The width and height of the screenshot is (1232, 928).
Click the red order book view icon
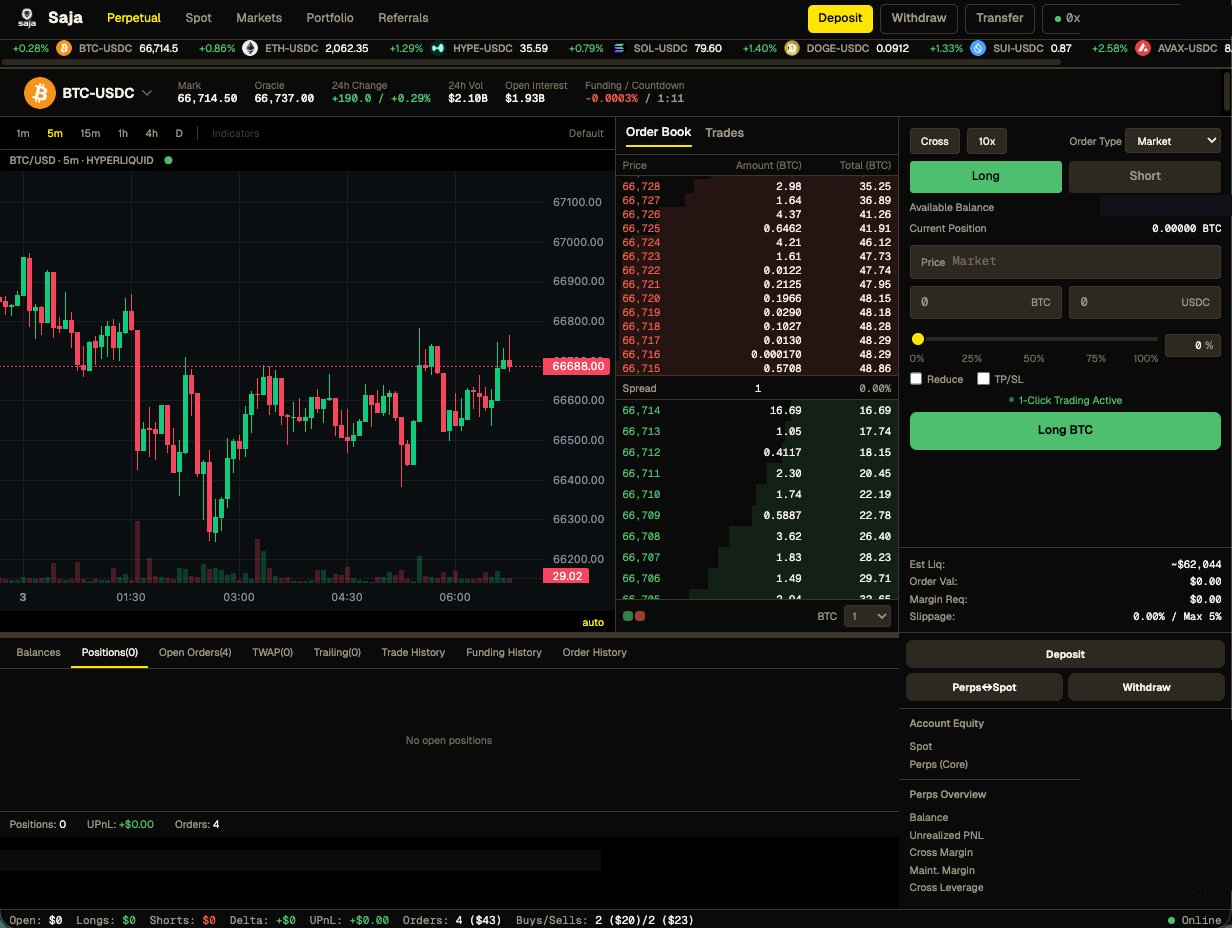[x=640, y=616]
